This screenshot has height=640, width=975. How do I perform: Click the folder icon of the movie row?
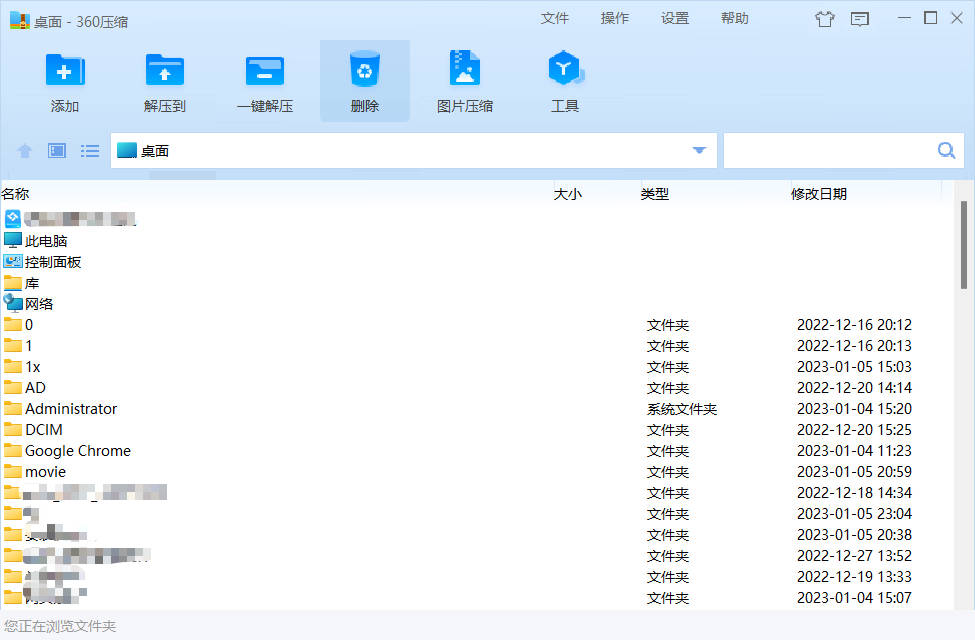[x=13, y=471]
